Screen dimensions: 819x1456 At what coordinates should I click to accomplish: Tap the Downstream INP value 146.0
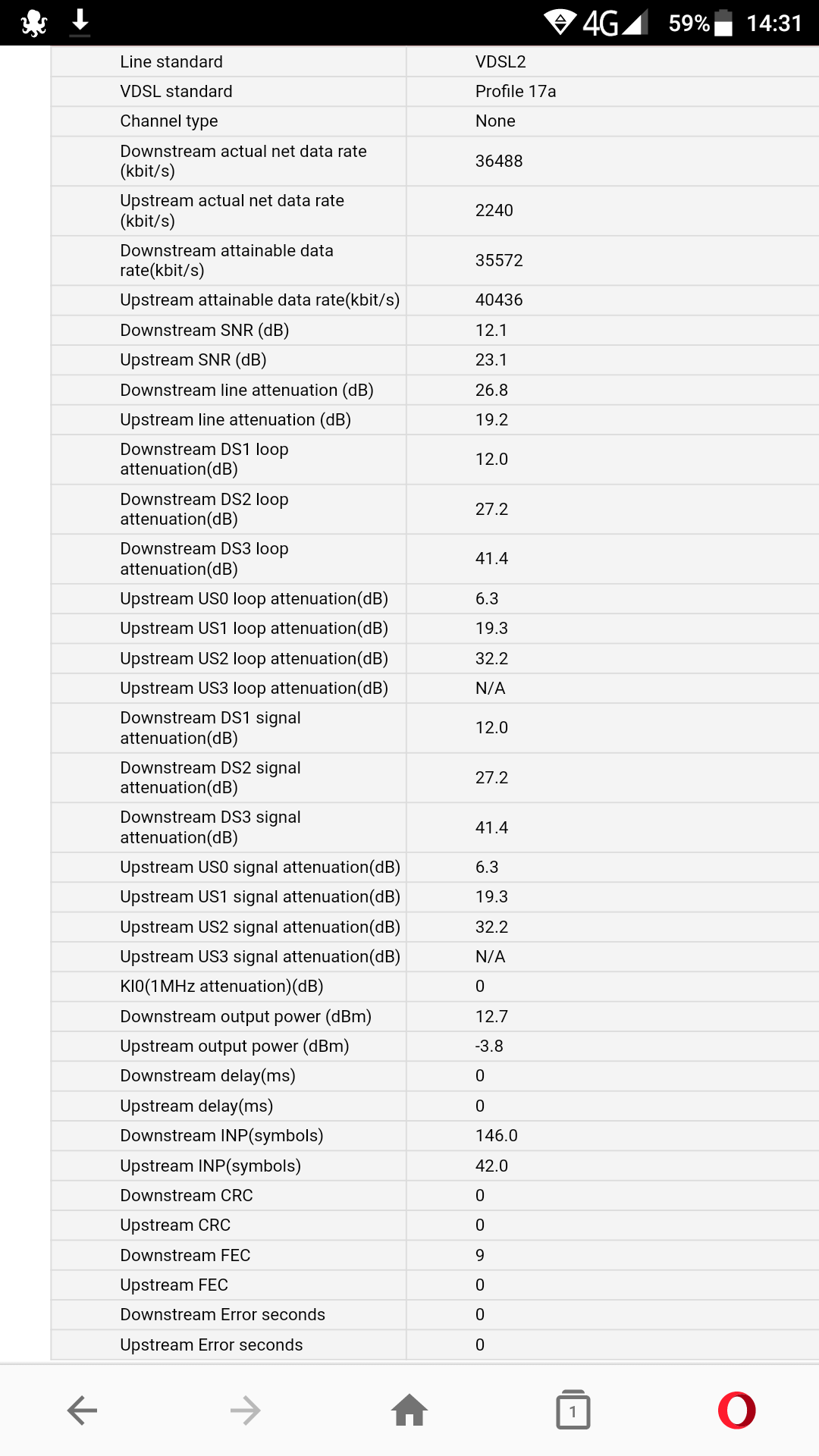pos(497,1136)
